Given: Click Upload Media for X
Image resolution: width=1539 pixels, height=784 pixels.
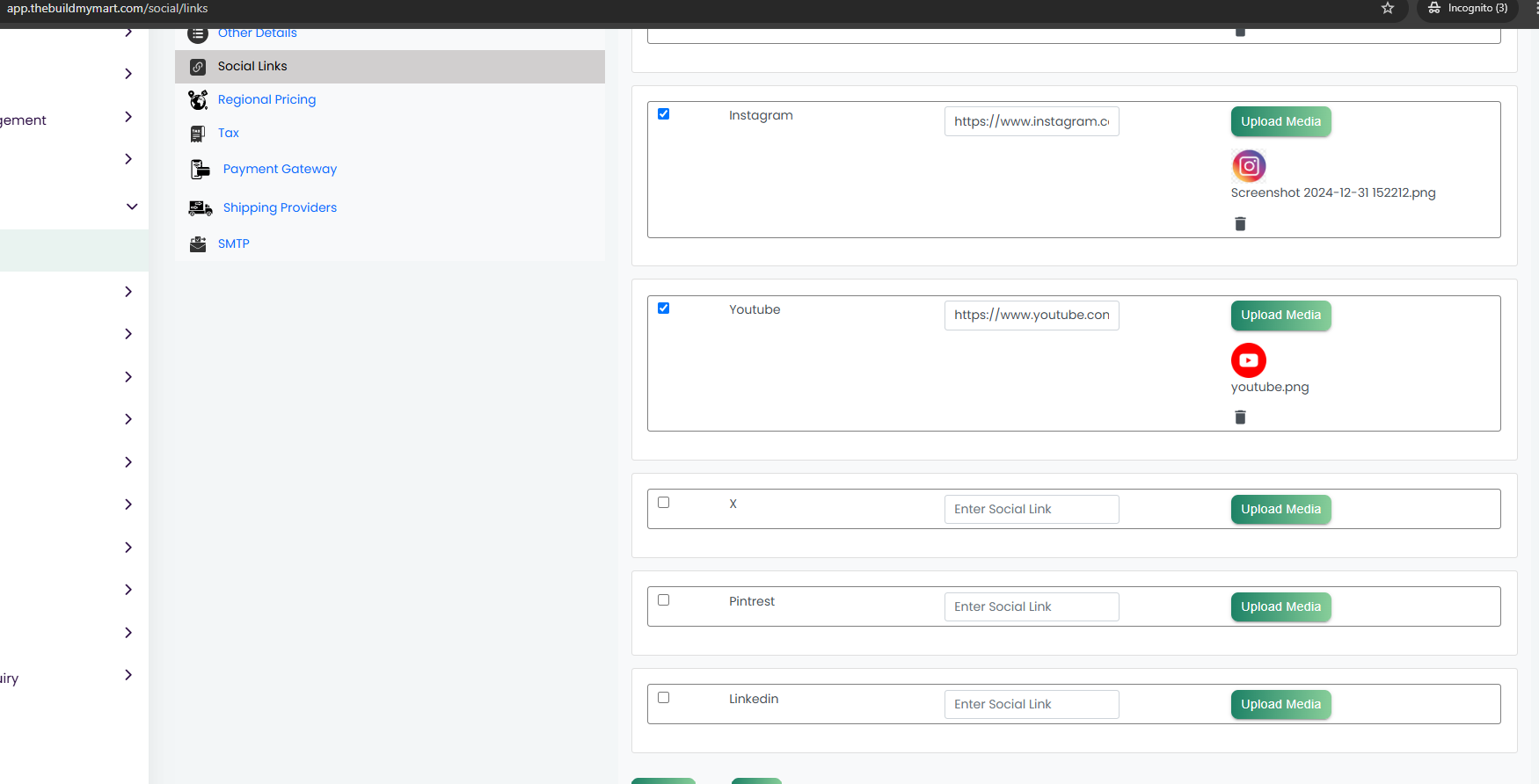Looking at the screenshot, I should click(x=1280, y=510).
